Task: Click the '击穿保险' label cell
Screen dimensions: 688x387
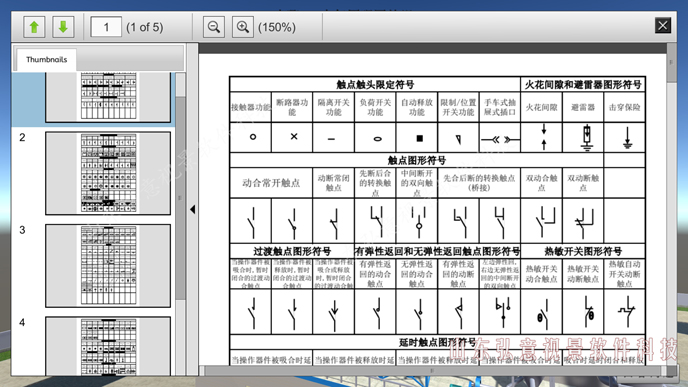Action: tap(624, 107)
